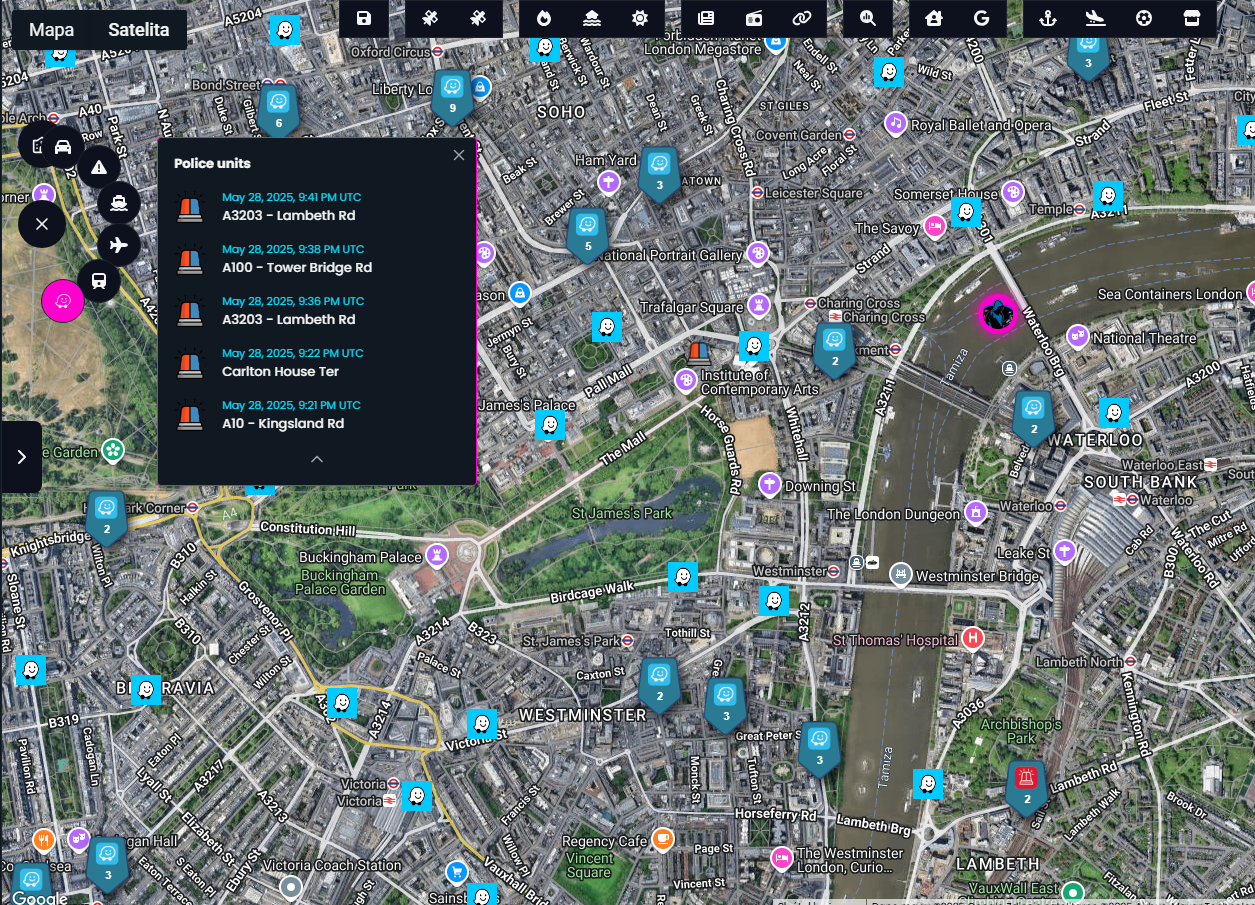Image resolution: width=1255 pixels, height=905 pixels.
Task: Toggle the fire layer icon
Action: coord(544,18)
